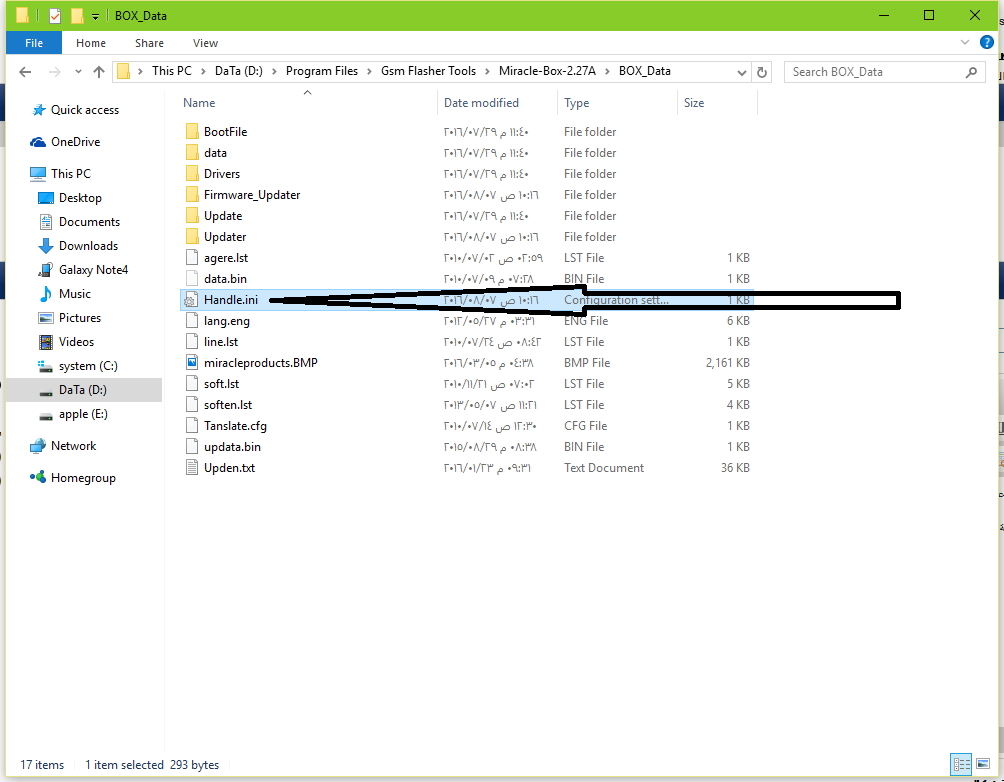Click DaTa (D:) in the address breadcrumb
Screen dimensions: 1004x782
coord(239,71)
